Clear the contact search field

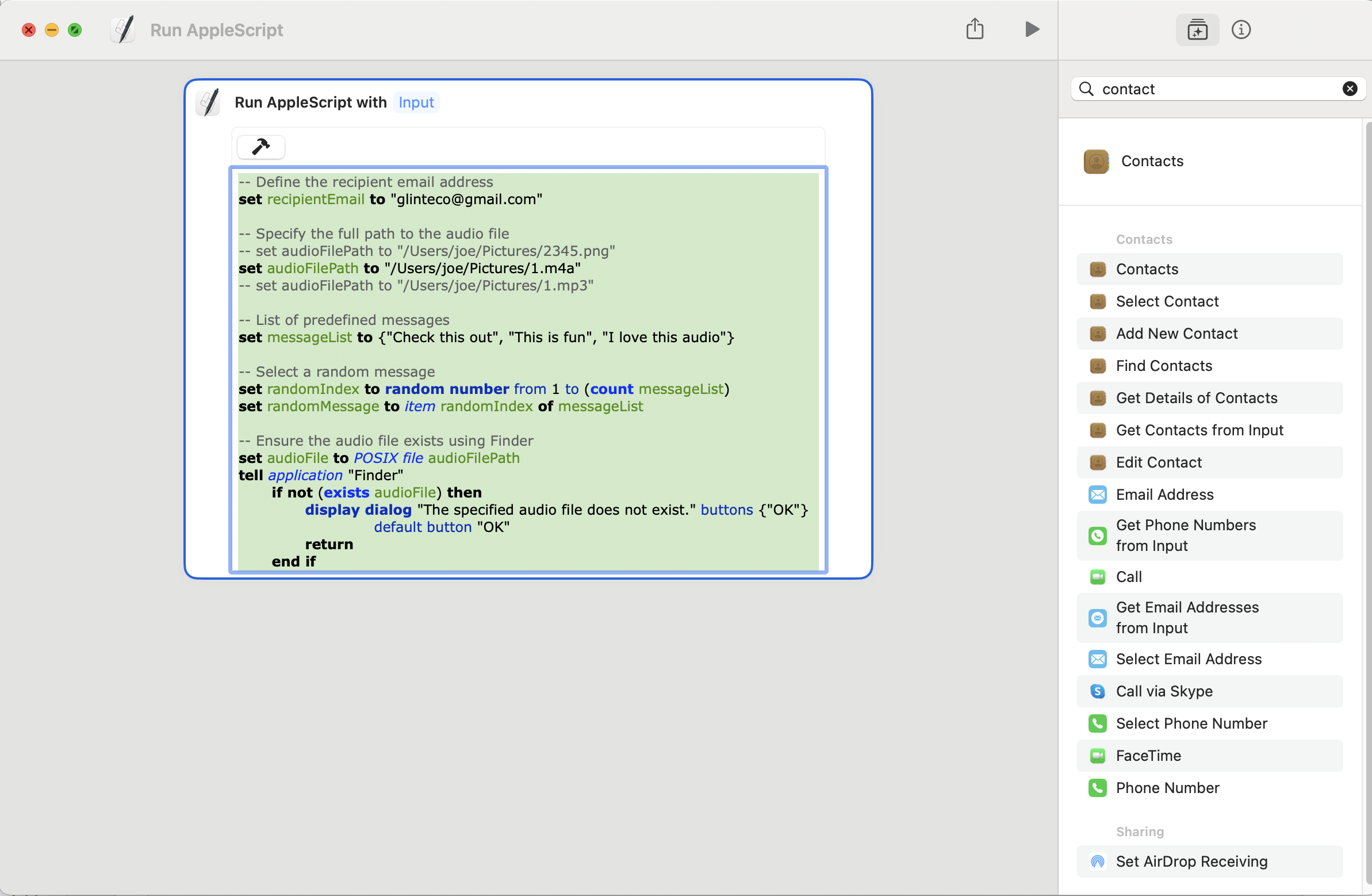pyautogui.click(x=1350, y=89)
